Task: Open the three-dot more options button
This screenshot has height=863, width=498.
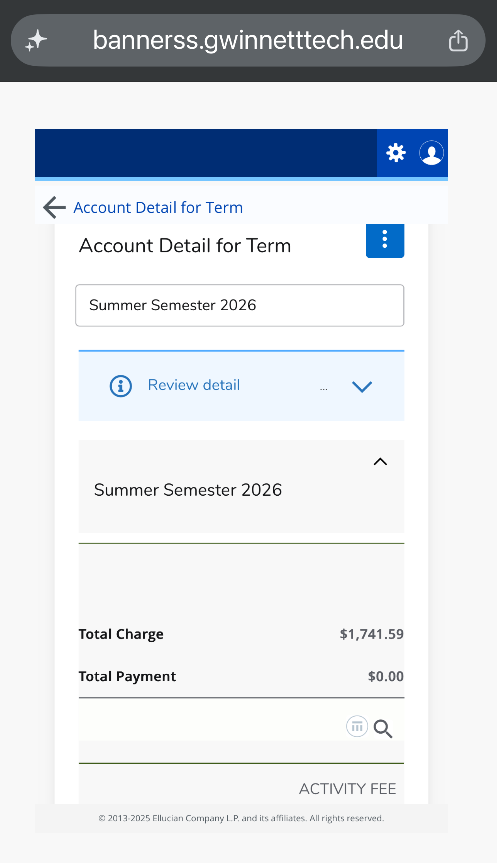Action: (385, 240)
